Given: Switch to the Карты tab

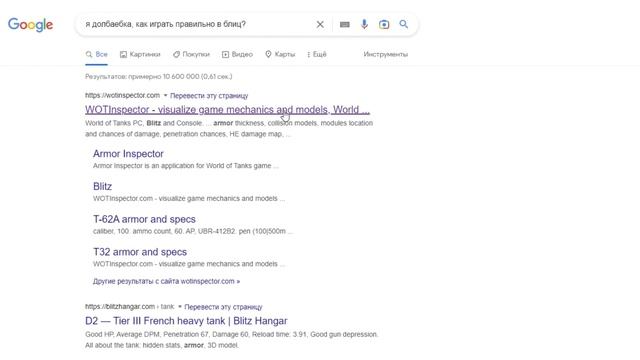Looking at the screenshot, I should [x=280, y=54].
